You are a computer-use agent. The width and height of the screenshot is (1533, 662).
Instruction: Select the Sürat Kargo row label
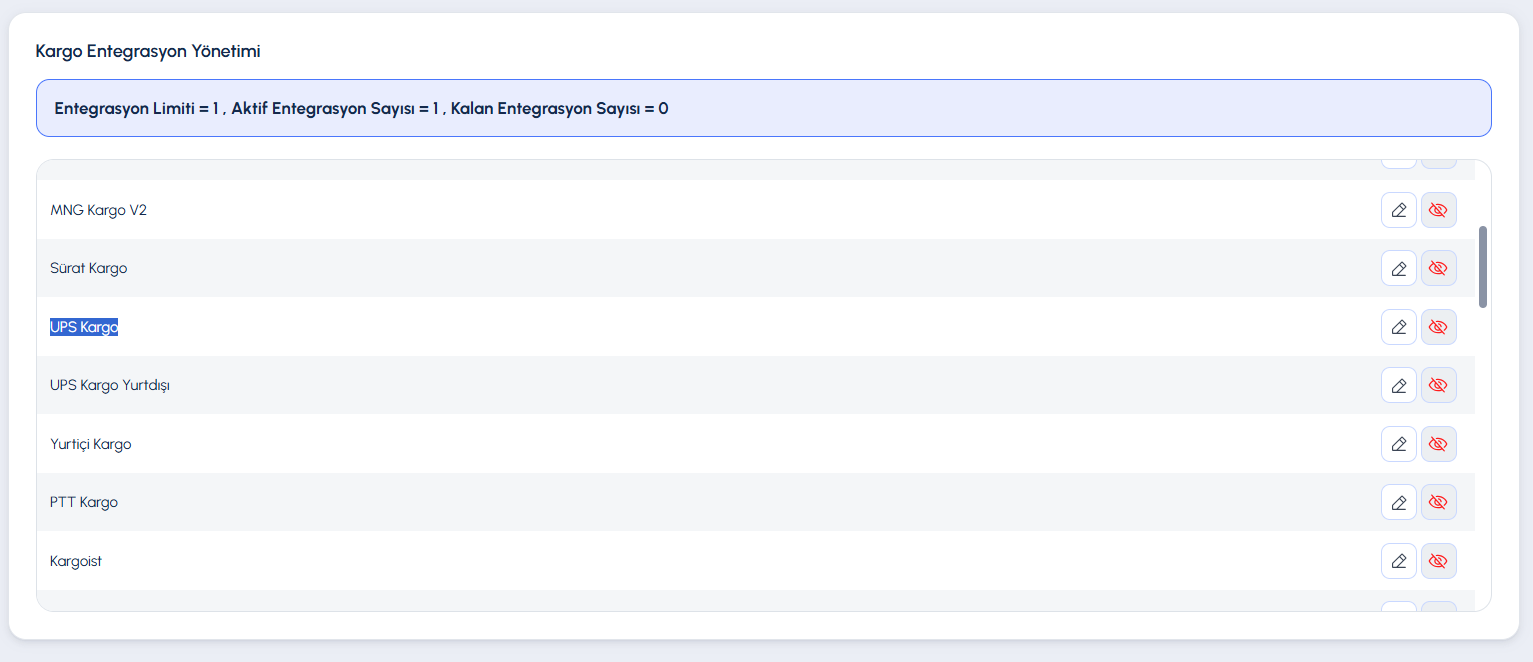(x=88, y=268)
